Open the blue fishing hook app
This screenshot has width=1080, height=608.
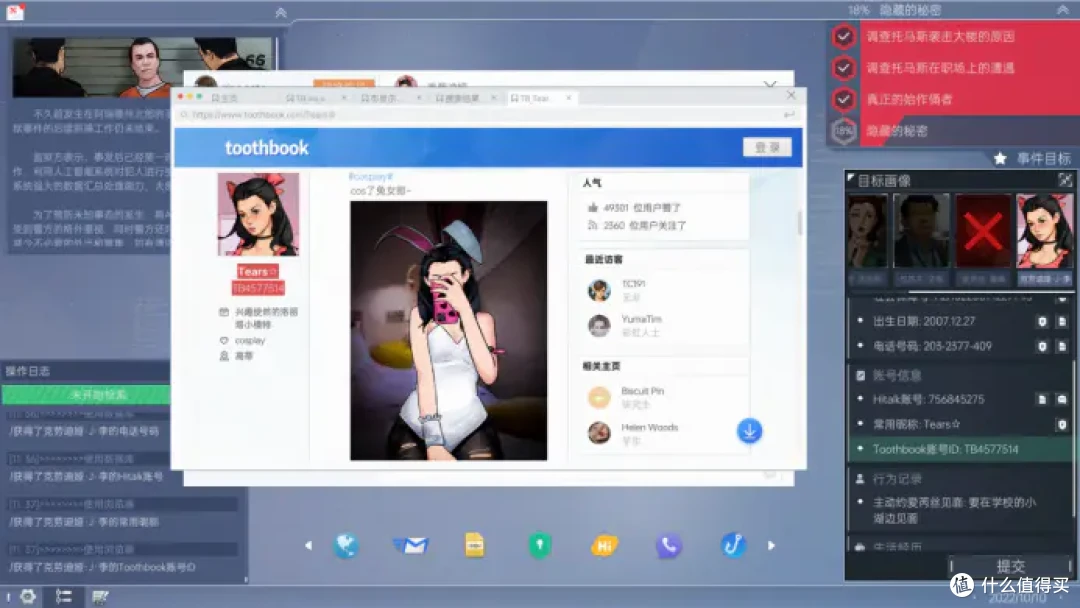coord(733,545)
